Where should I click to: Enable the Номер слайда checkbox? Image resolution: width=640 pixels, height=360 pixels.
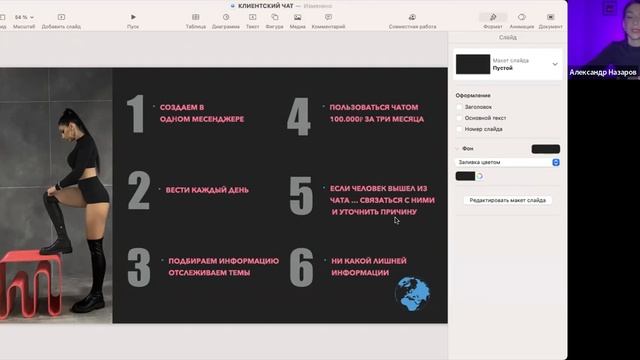click(459, 129)
